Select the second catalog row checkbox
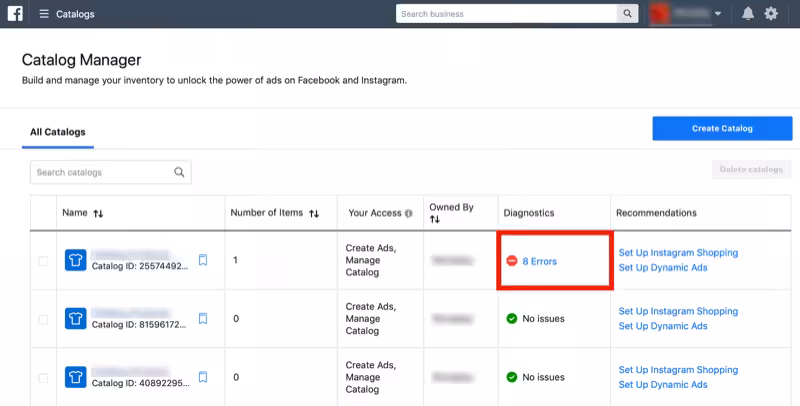 pyautogui.click(x=43, y=319)
